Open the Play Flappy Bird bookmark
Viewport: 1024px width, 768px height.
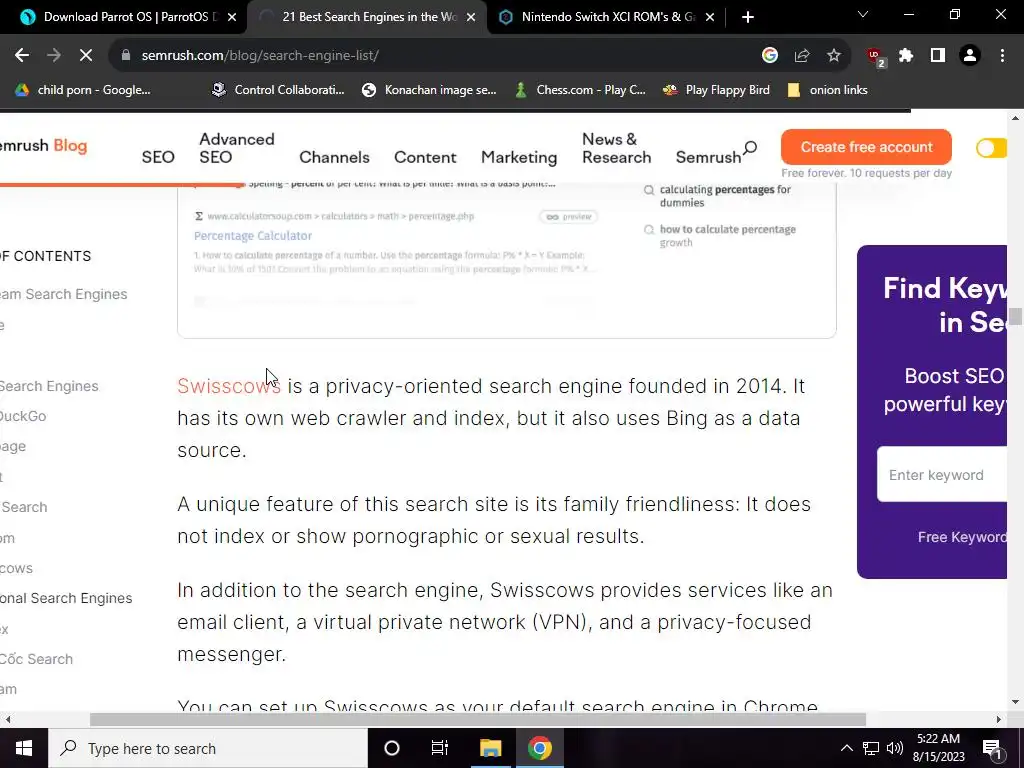tap(716, 90)
